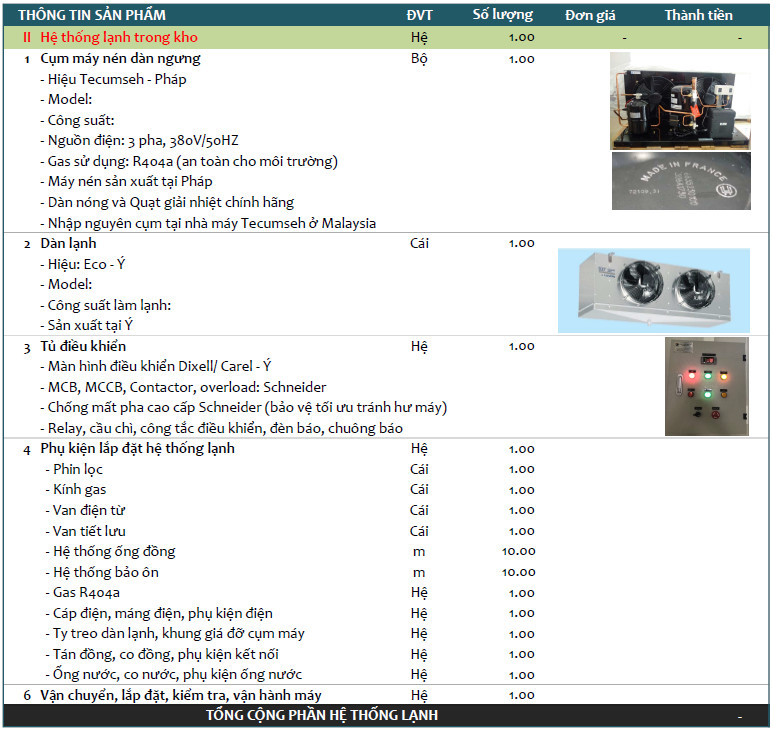Screen dimensions: 774x730
Task: Click the TỔNG CỘNG PHẦN HỆ THỐNG LẠNH total bar
Action: [322, 715]
